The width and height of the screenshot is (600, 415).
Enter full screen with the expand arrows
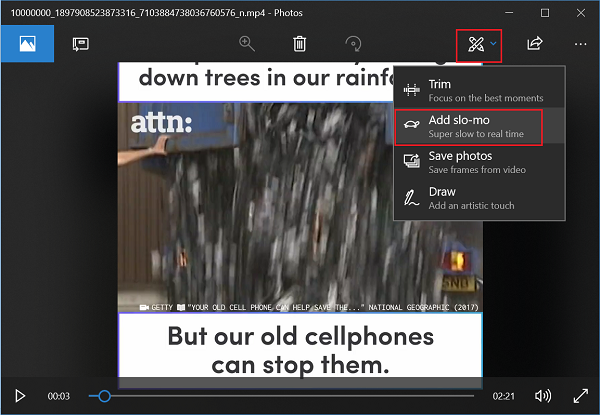[580, 396]
